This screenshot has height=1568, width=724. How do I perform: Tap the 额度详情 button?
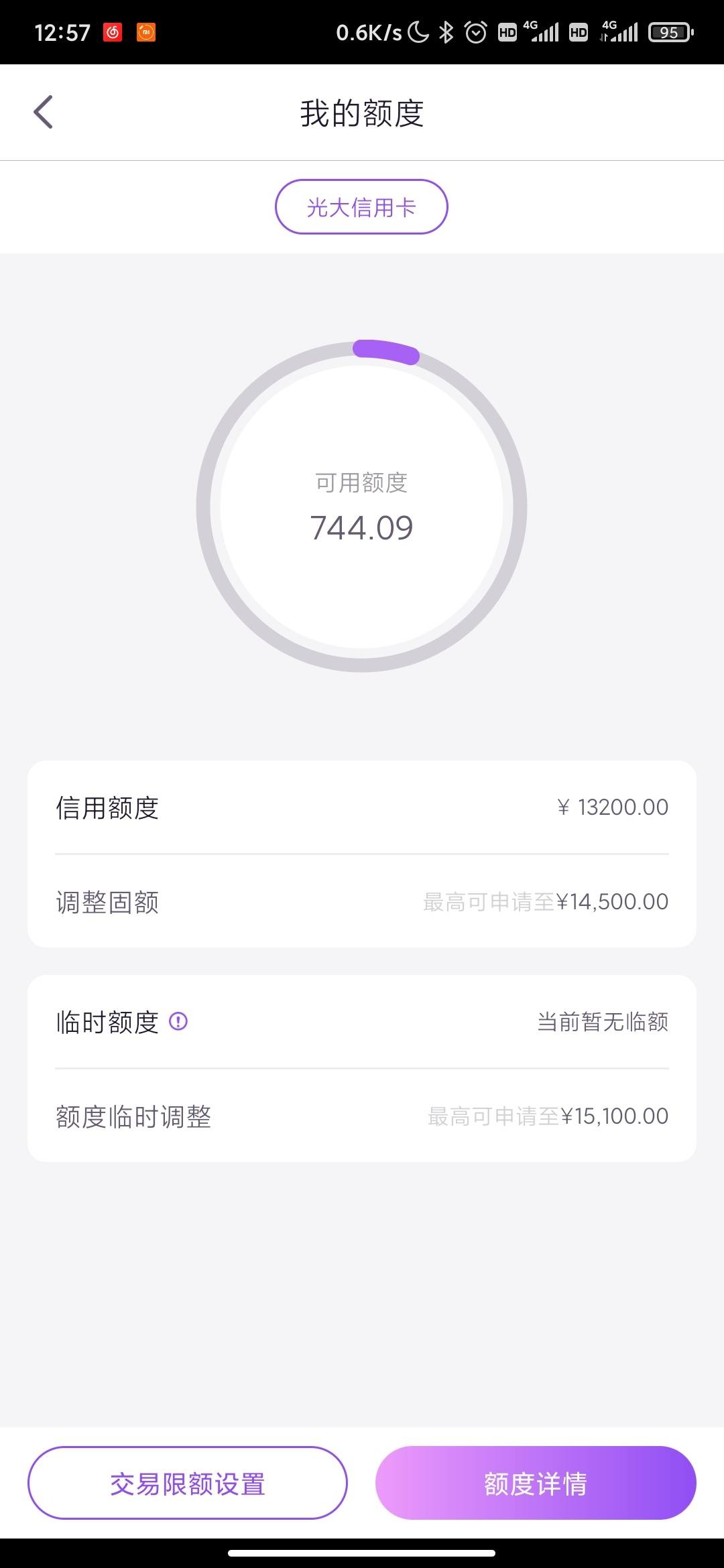click(536, 1483)
